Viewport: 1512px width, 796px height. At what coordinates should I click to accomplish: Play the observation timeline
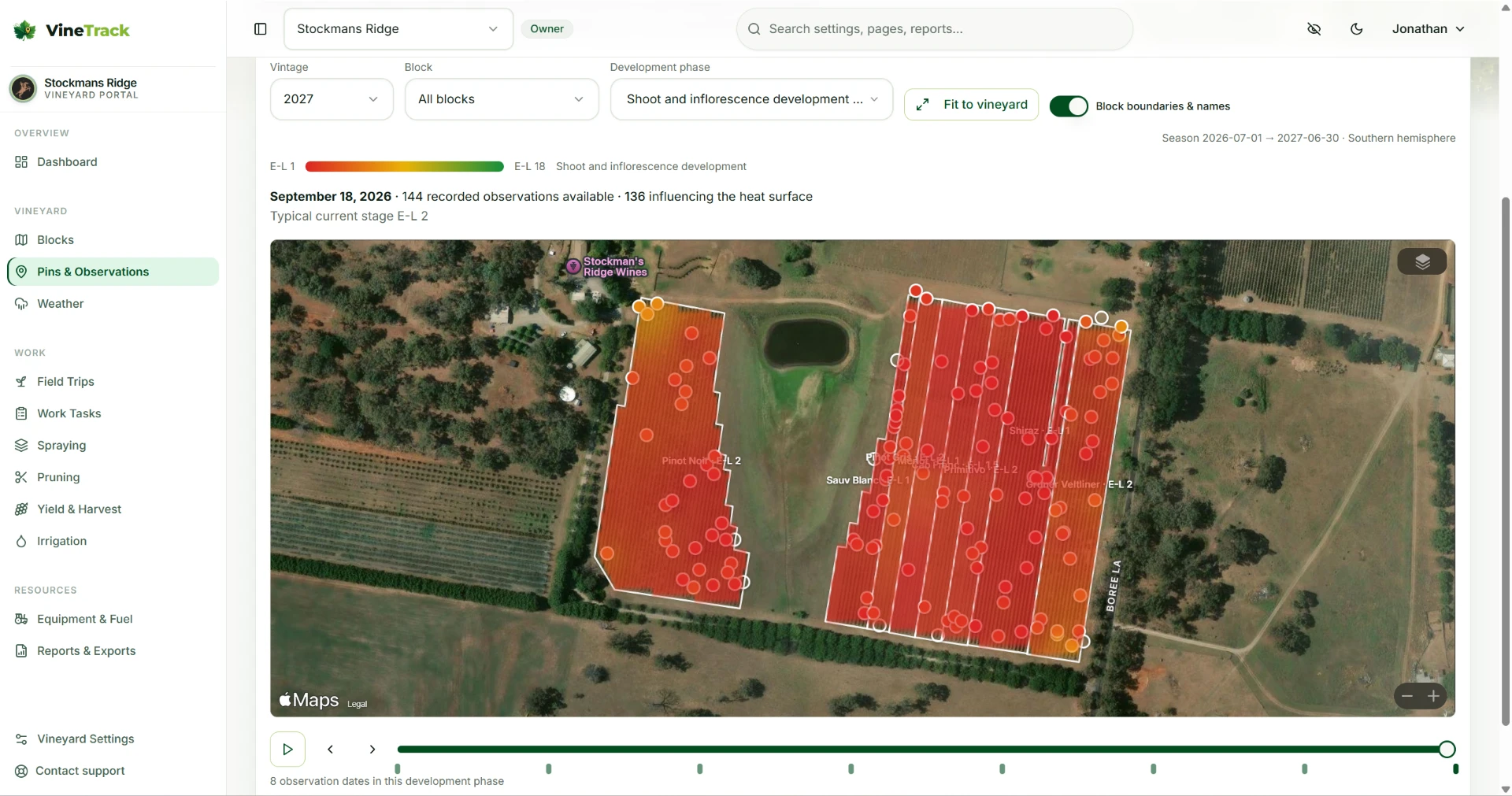tap(287, 750)
